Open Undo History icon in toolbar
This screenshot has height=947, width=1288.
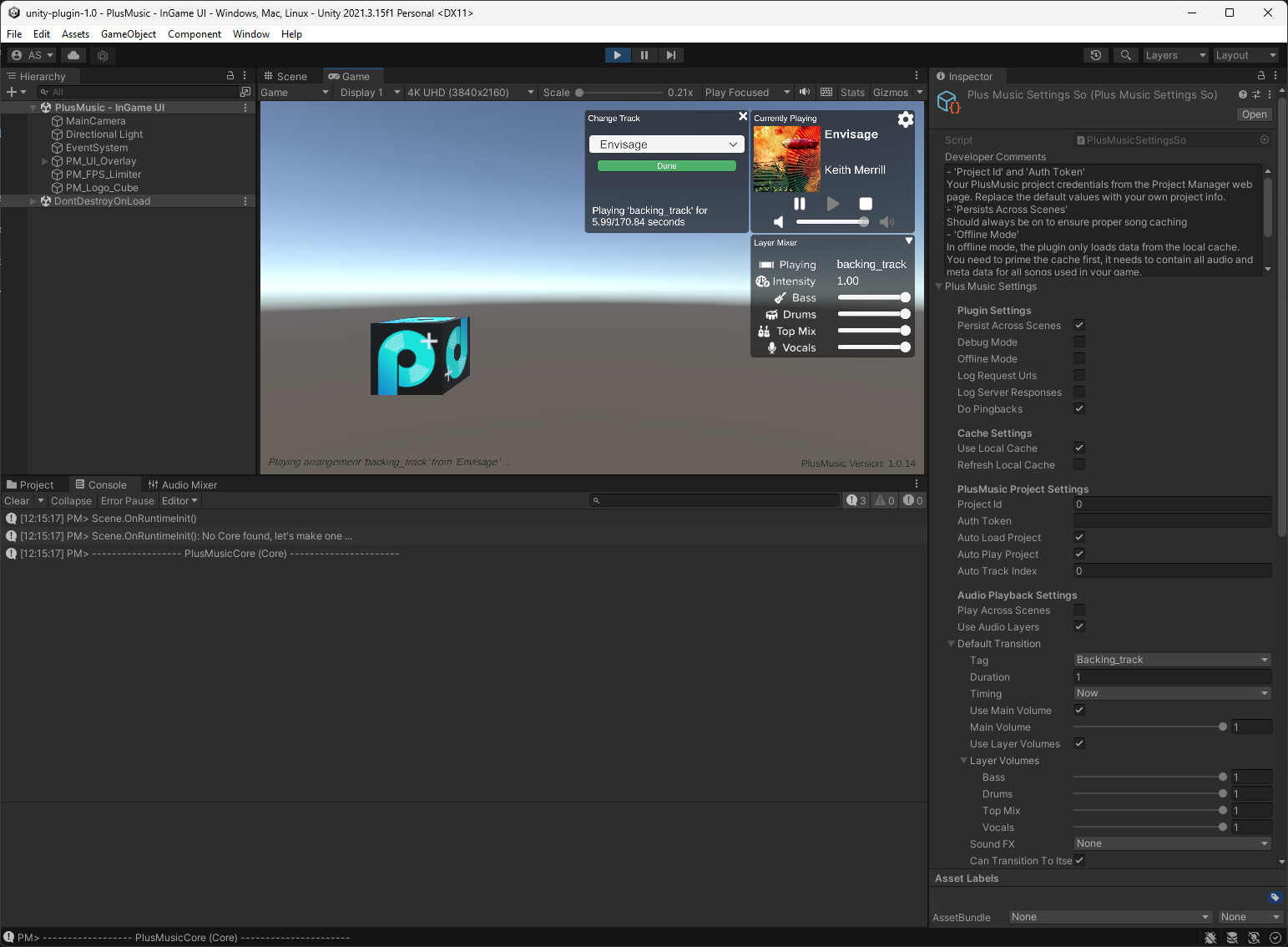click(1096, 55)
